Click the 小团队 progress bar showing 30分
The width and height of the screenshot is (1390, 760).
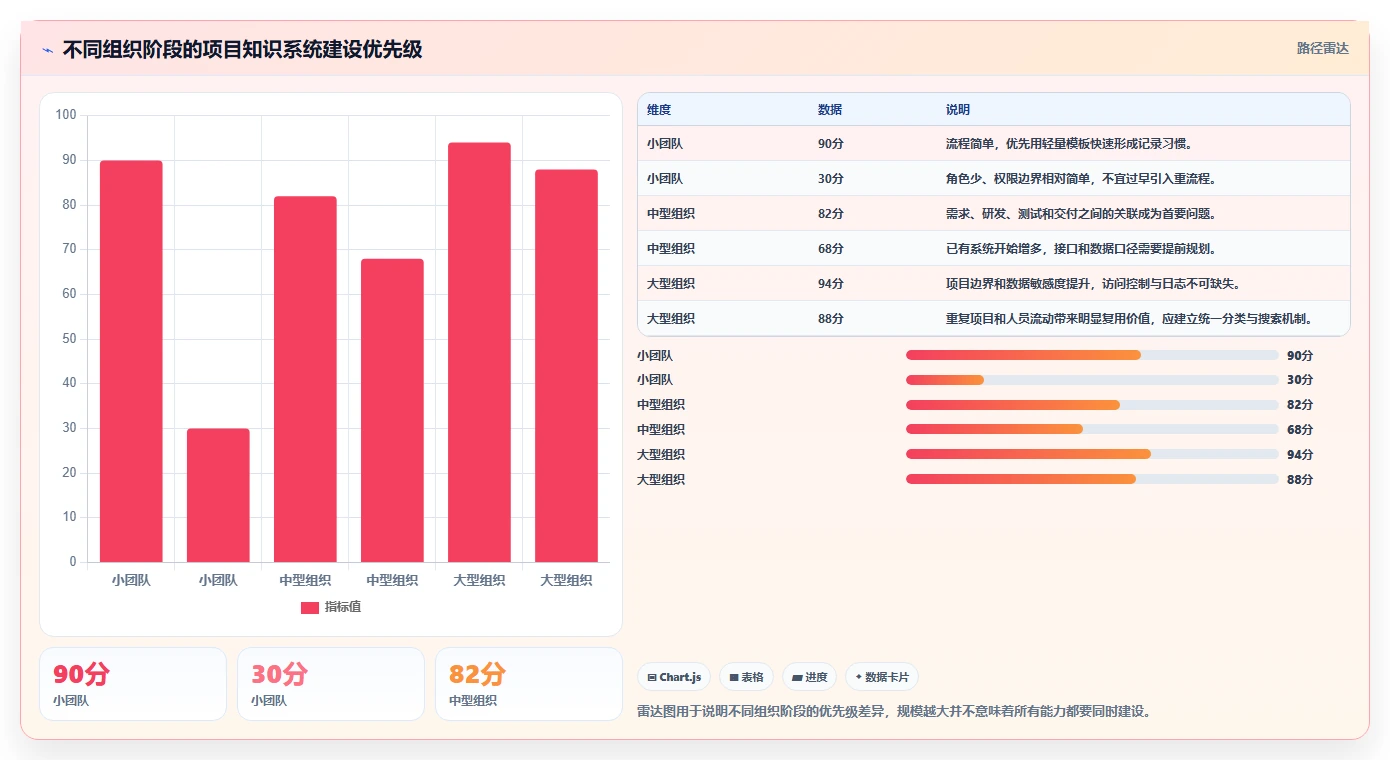coord(1092,380)
